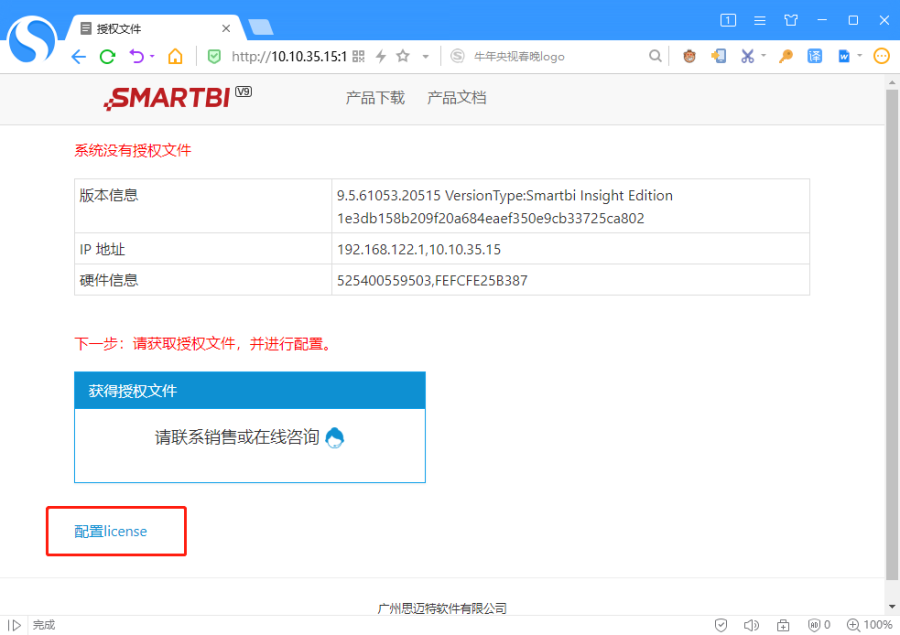The image size is (900, 635).
Task: Show the QR code for this page
Action: coord(358,56)
